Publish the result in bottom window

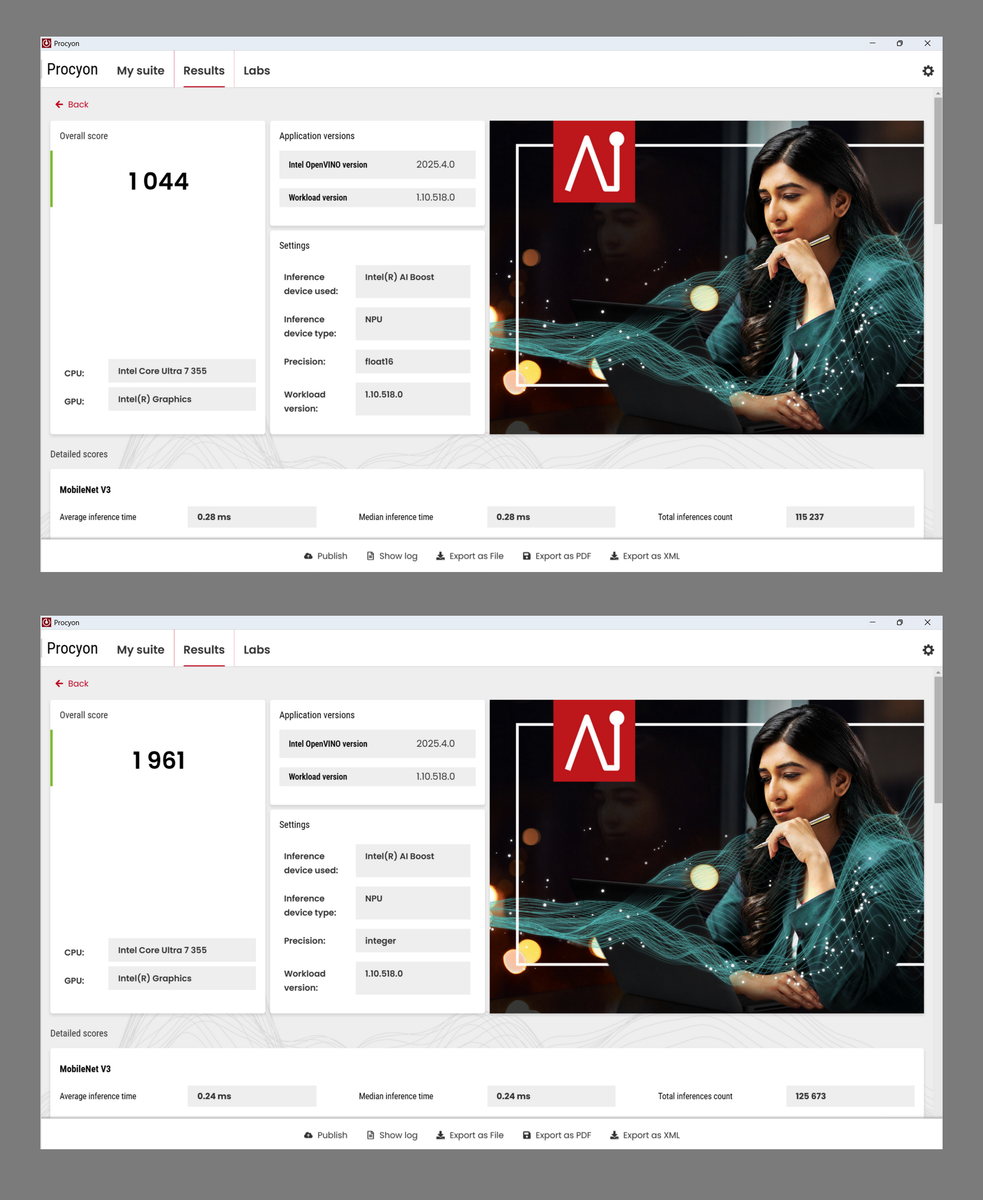(325, 1135)
